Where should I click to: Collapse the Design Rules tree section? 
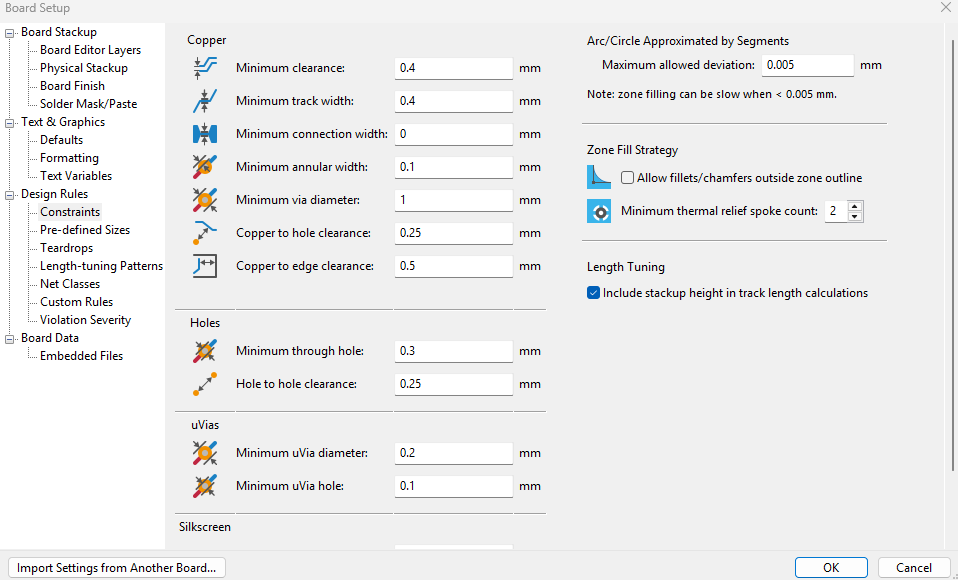click(x=11, y=194)
